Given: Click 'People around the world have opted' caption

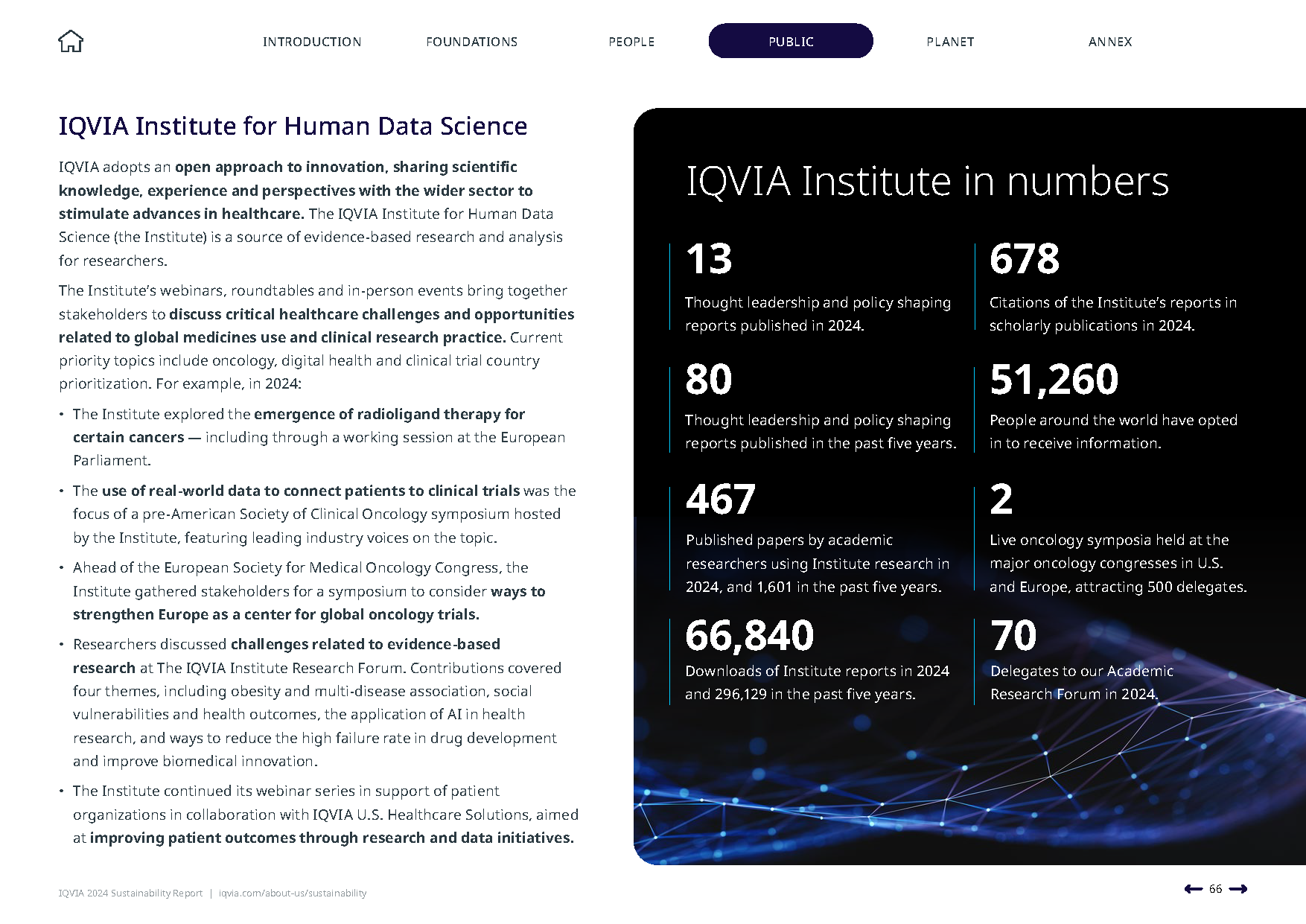Looking at the screenshot, I should (x=1113, y=432).
